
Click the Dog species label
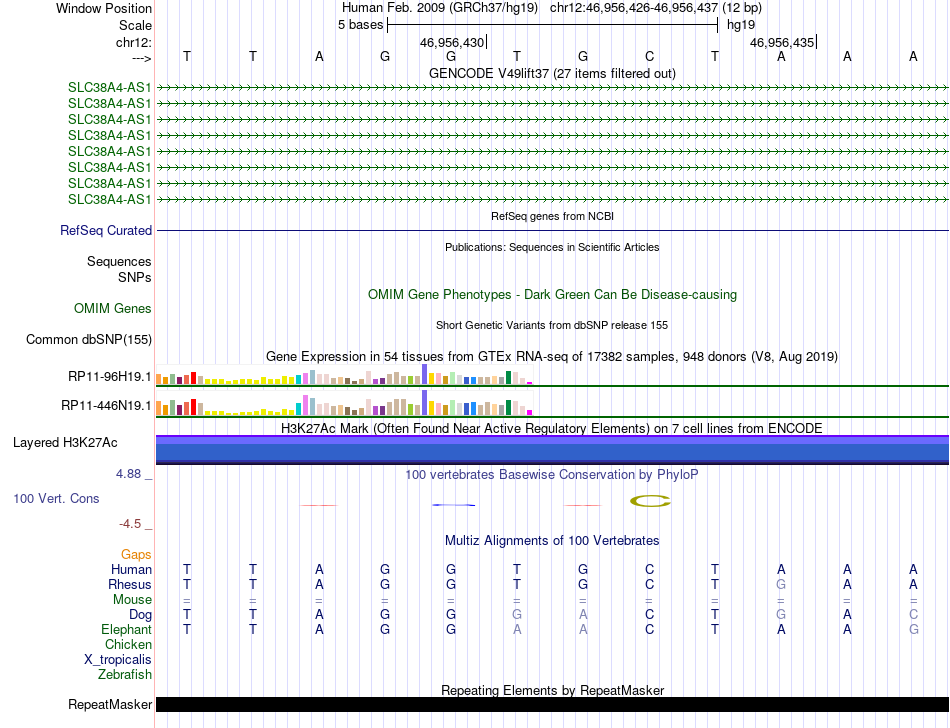pyautogui.click(x=141, y=615)
